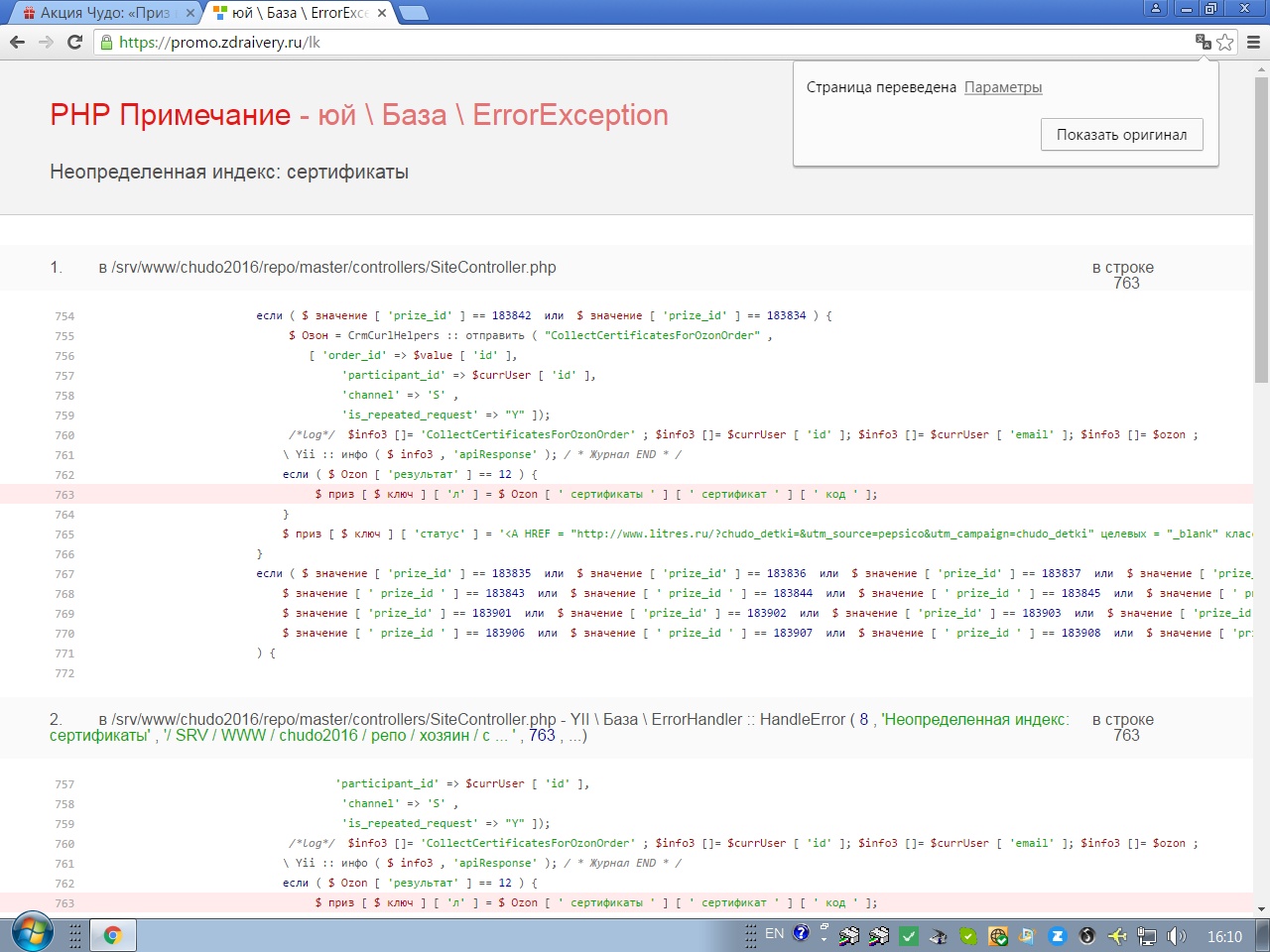Close the «Акция Чудо» tab

coord(190,13)
